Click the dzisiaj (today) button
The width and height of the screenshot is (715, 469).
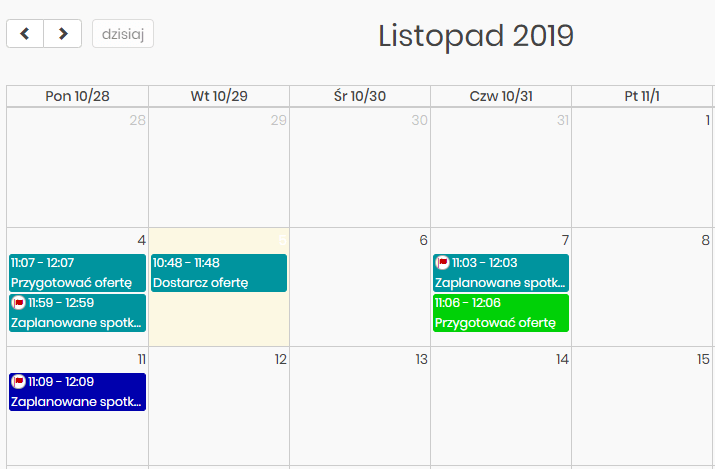[x=123, y=34]
